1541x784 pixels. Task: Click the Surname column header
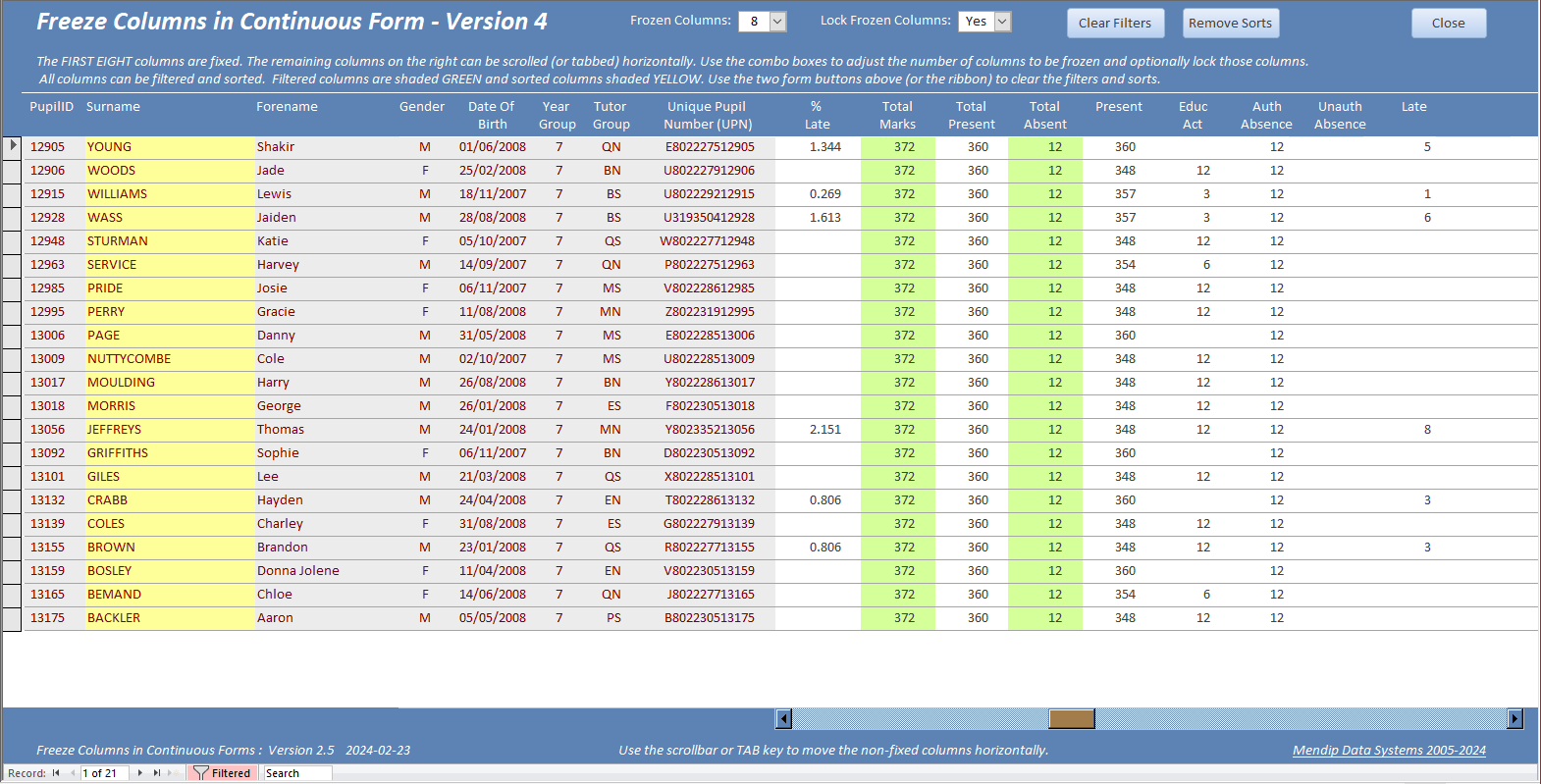(x=113, y=107)
